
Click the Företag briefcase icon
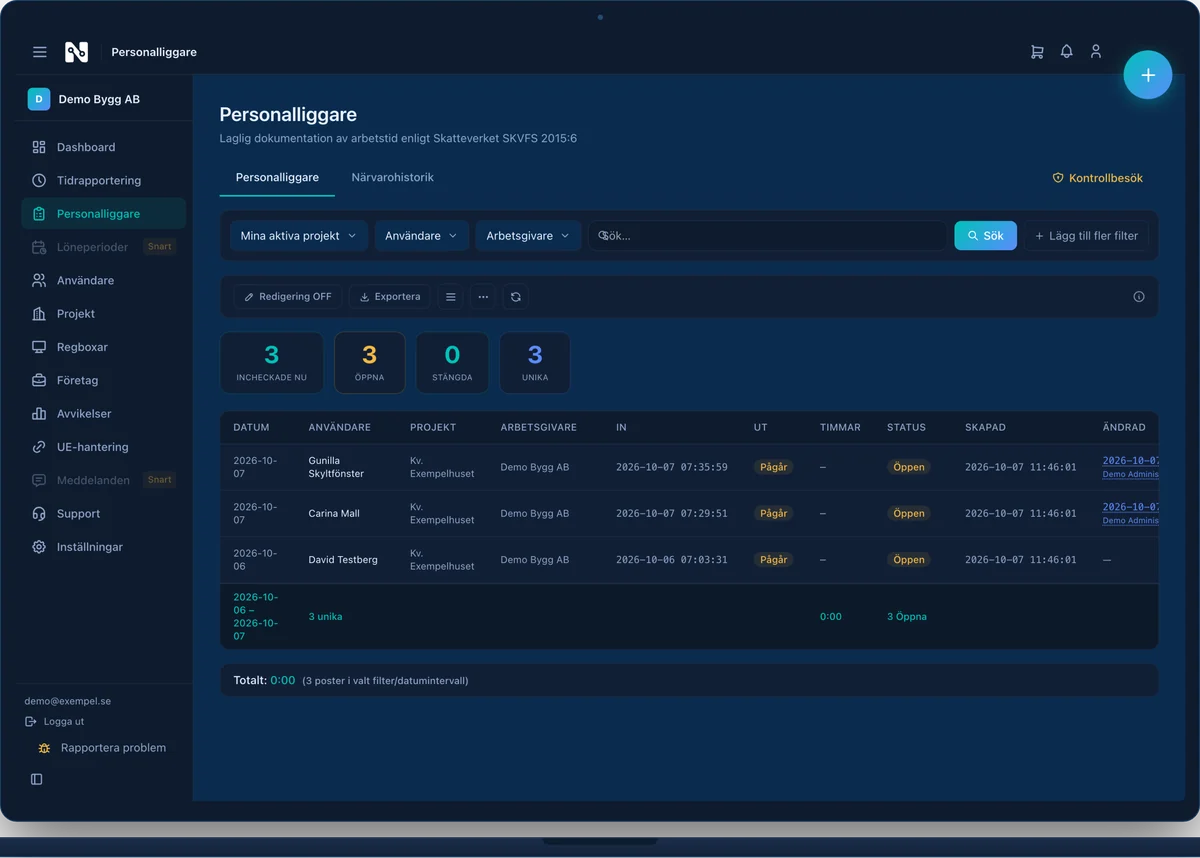(x=39, y=380)
